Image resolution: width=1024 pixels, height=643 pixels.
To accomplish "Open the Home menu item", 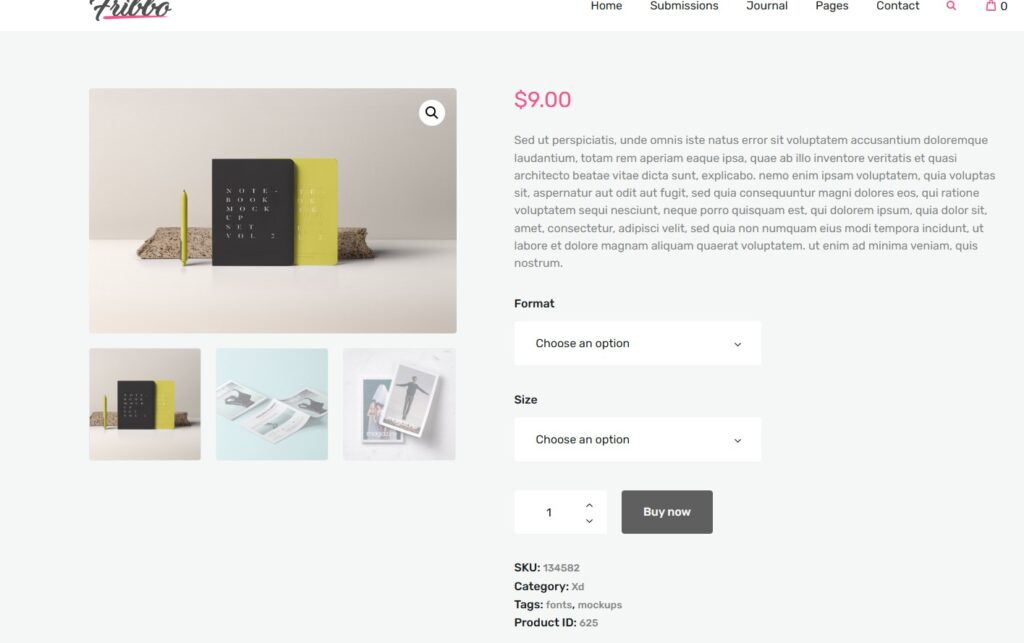I will [606, 6].
